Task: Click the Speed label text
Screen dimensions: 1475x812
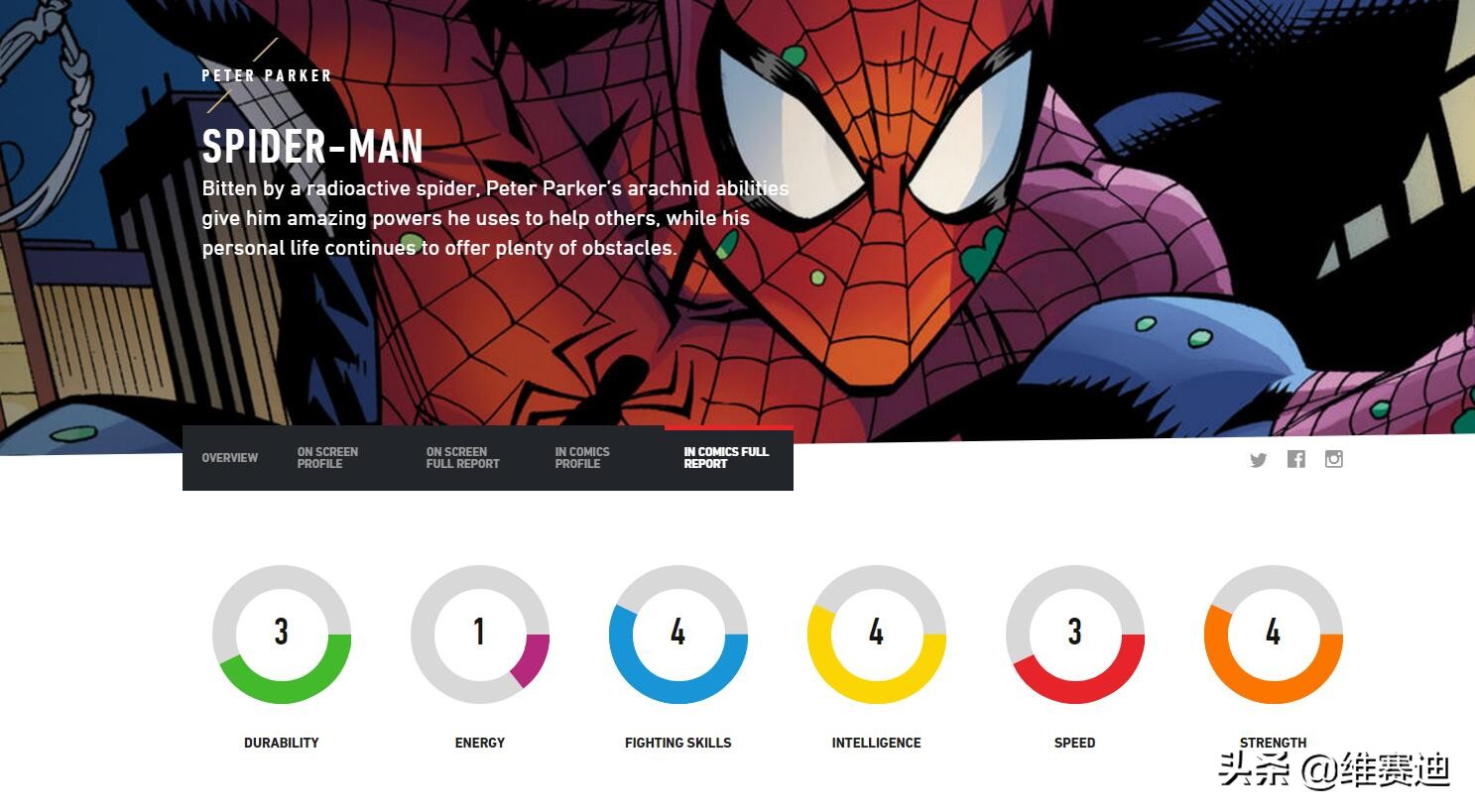Action: 1075,743
